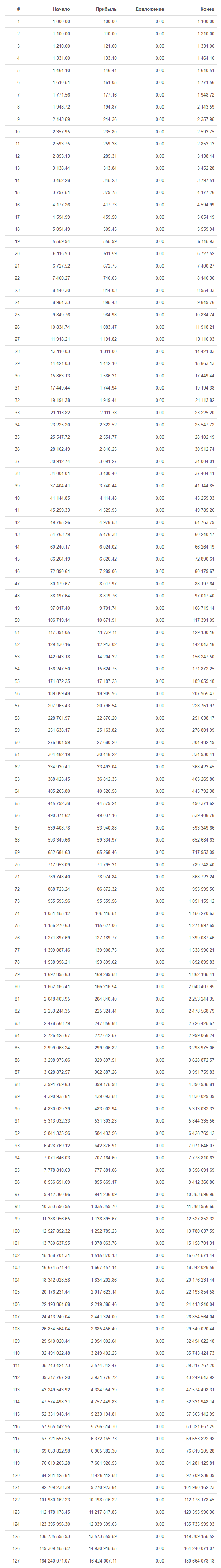
Task: Click Конец value 1 210.00 in row 2
Action: (x=206, y=33)
